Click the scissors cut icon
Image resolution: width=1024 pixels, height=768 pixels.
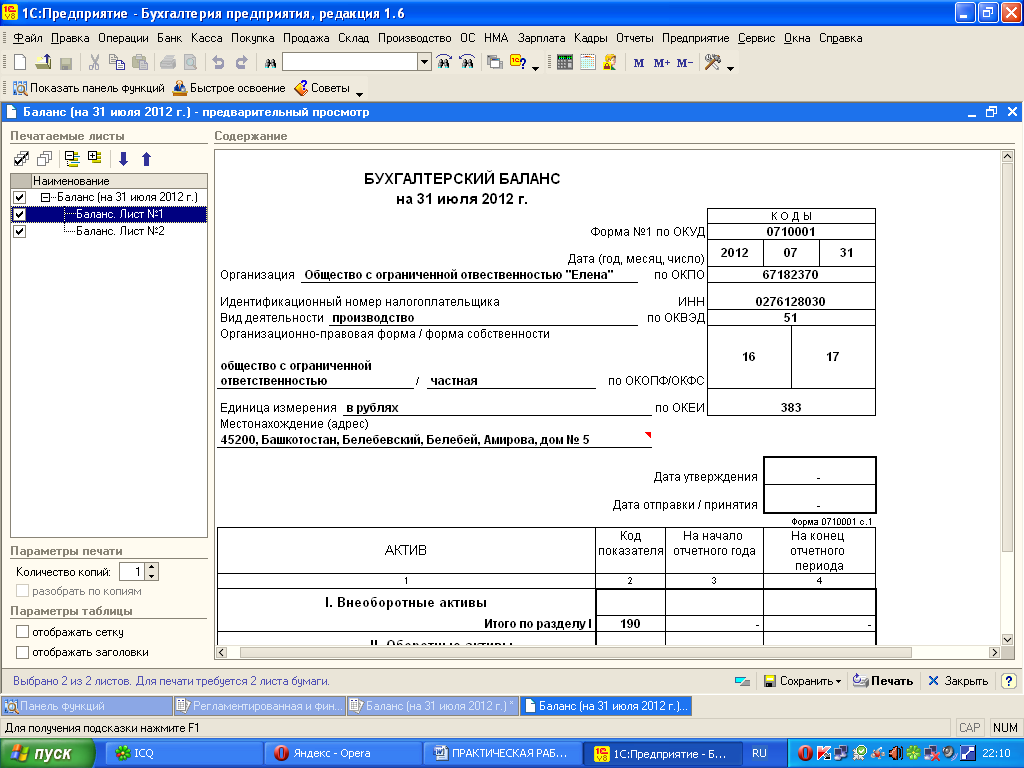[94, 63]
